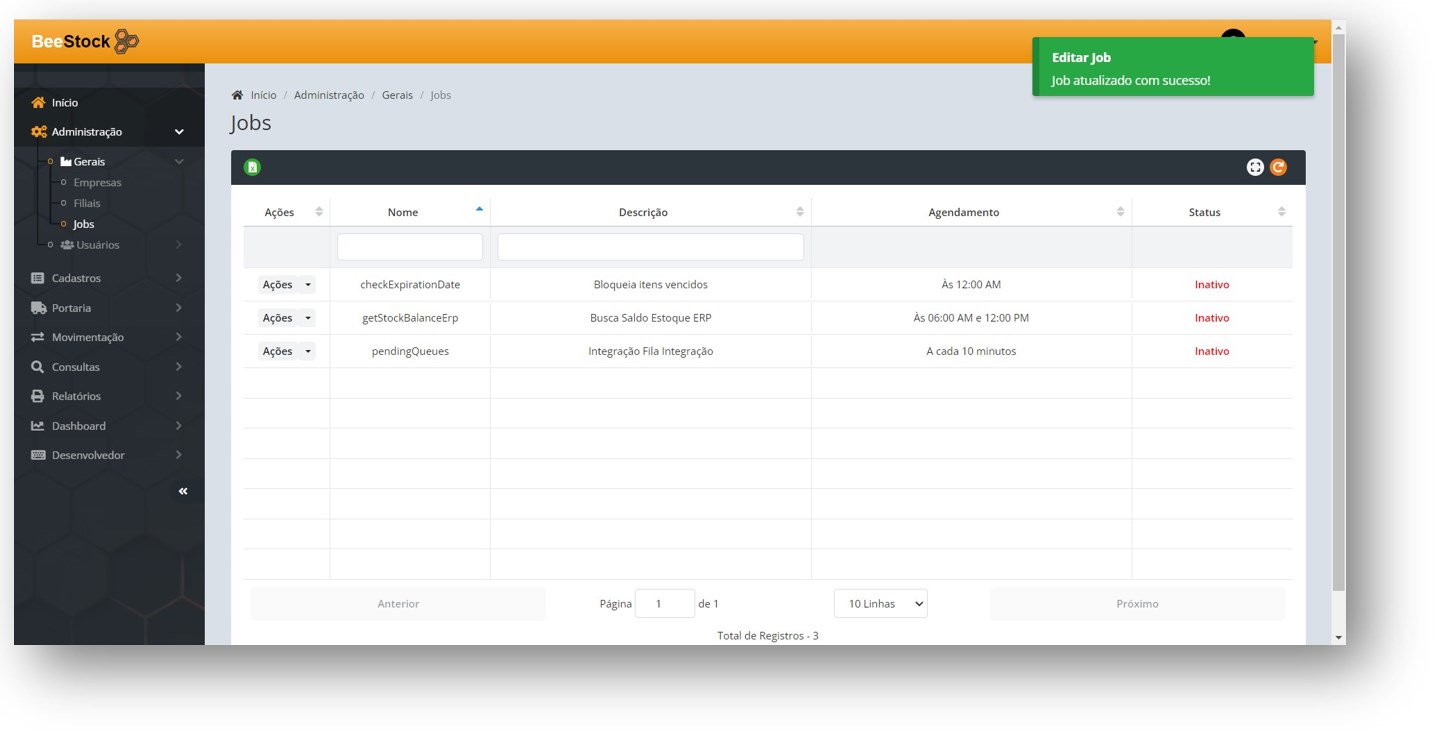
Task: Click the Próximo pagination button
Action: point(1137,604)
